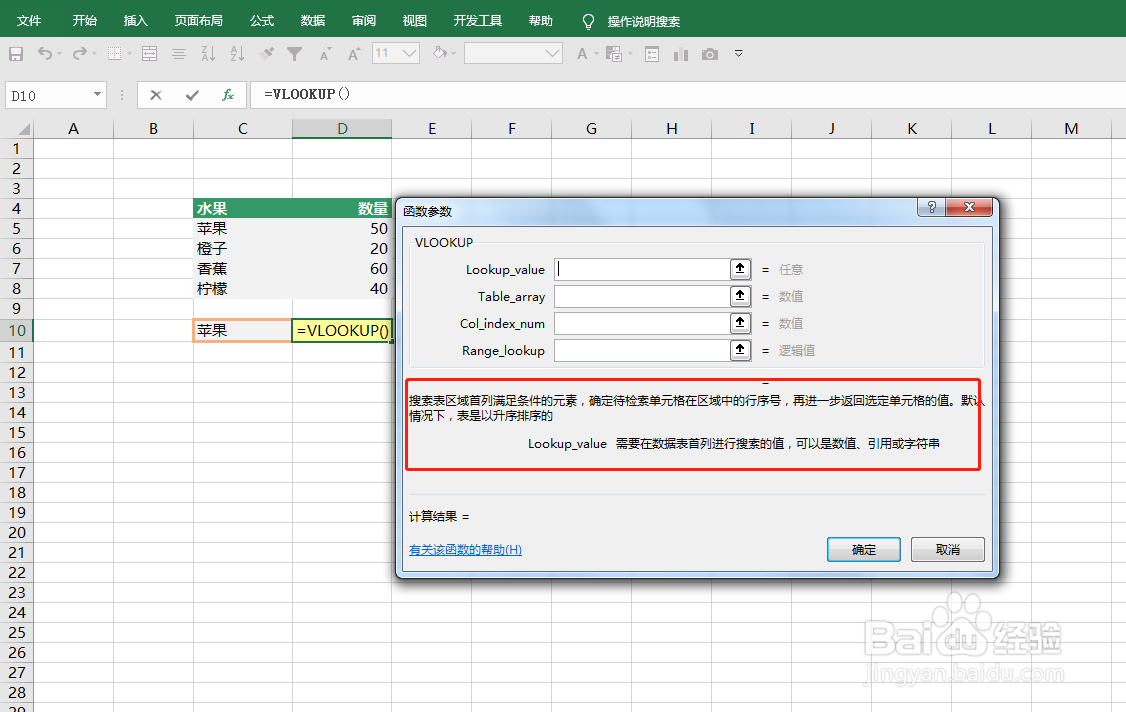Open the Customize Quick Access Toolbar arrow
Screen dimensions: 1126x712
click(738, 54)
